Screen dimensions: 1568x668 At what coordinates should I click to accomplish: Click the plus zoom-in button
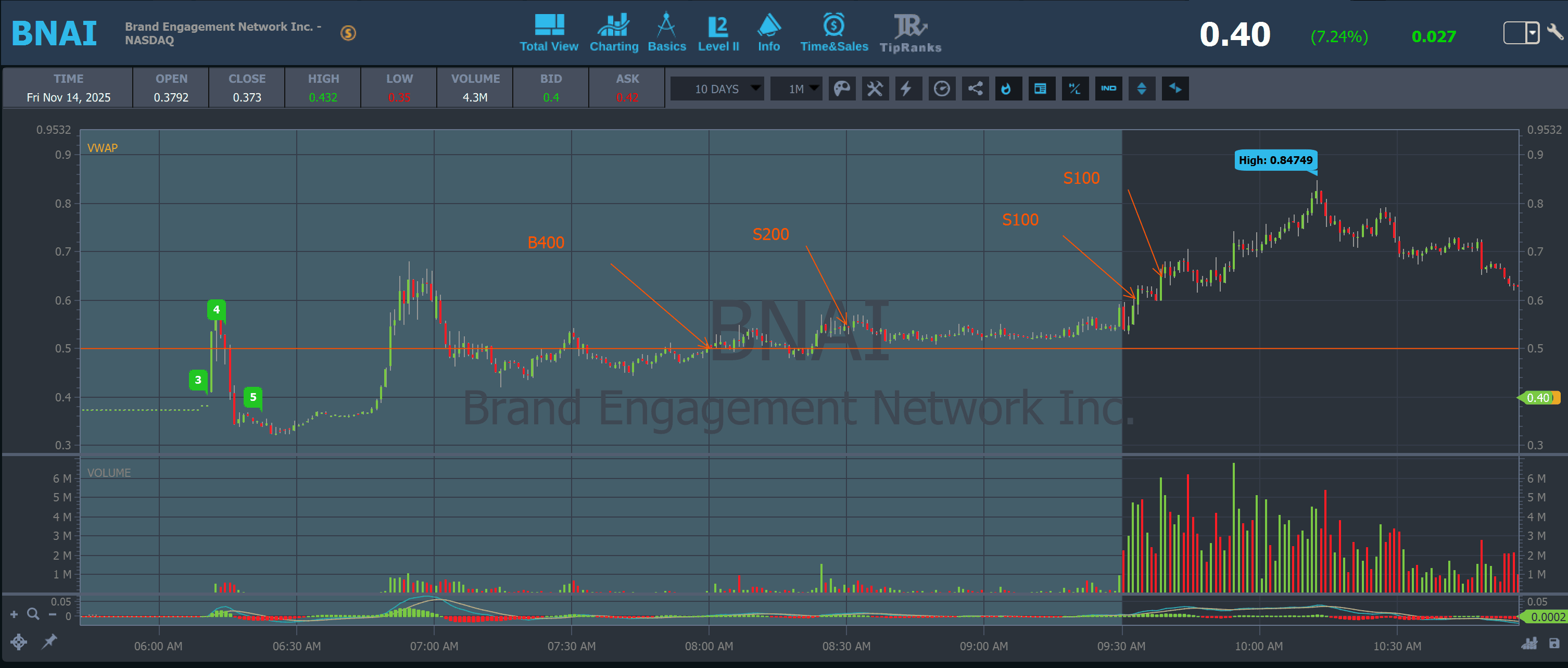(14, 614)
